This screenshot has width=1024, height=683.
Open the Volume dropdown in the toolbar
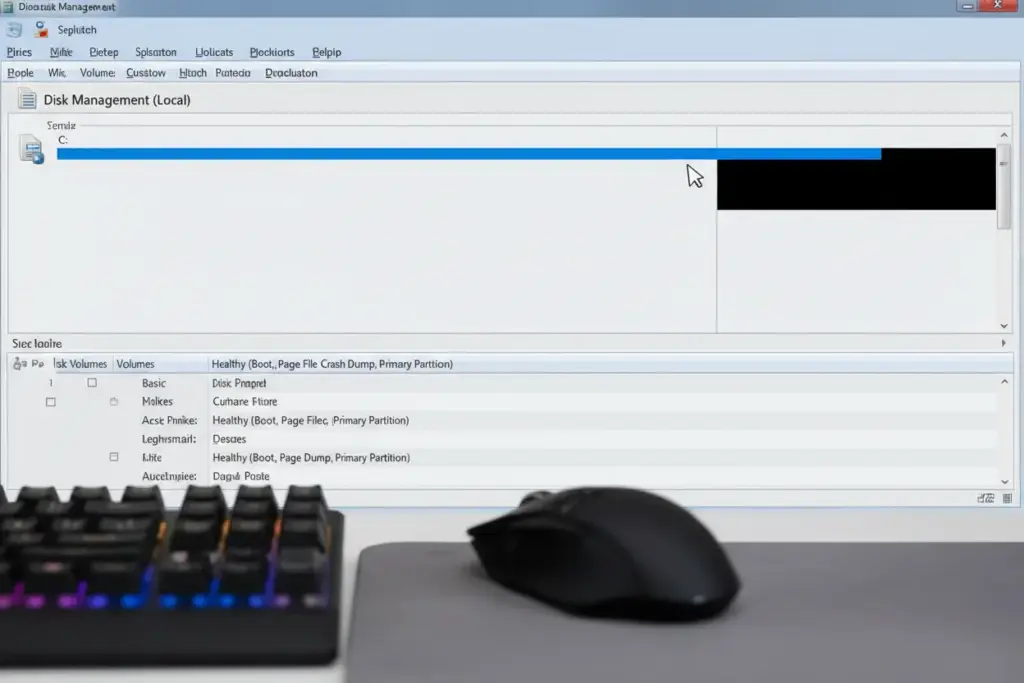[97, 72]
